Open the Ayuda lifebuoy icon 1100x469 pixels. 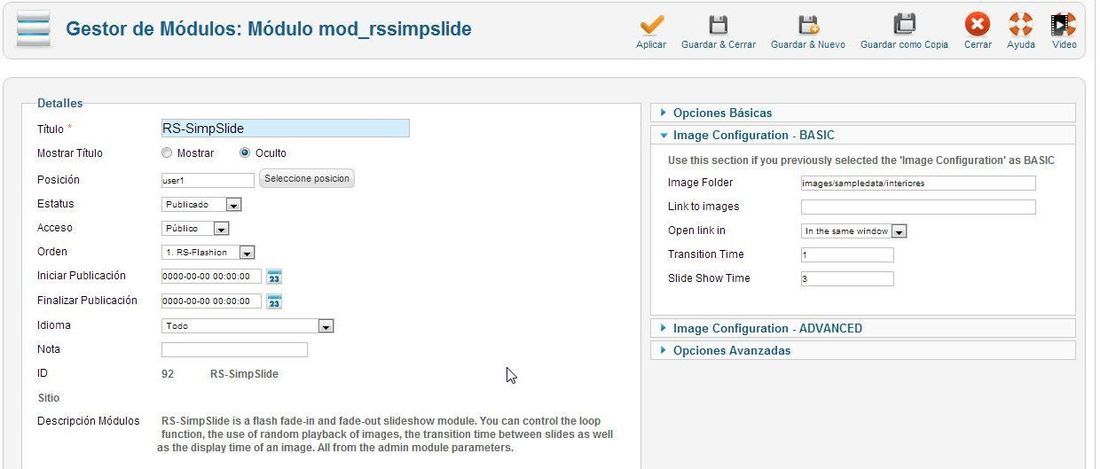1020,25
